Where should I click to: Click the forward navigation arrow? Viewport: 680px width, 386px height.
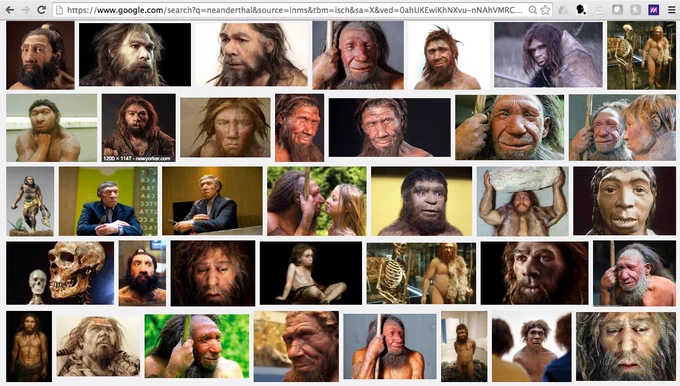pos(26,9)
